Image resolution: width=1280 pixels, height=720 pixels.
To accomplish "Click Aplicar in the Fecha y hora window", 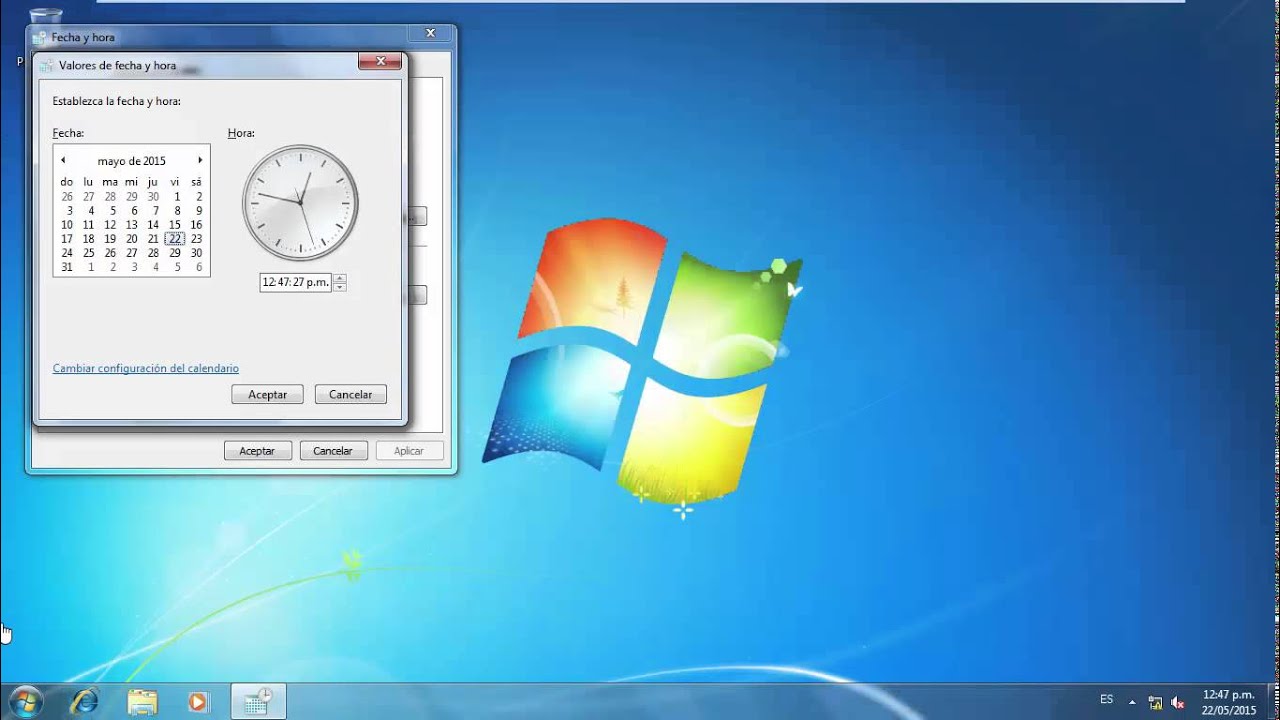I will coord(409,451).
